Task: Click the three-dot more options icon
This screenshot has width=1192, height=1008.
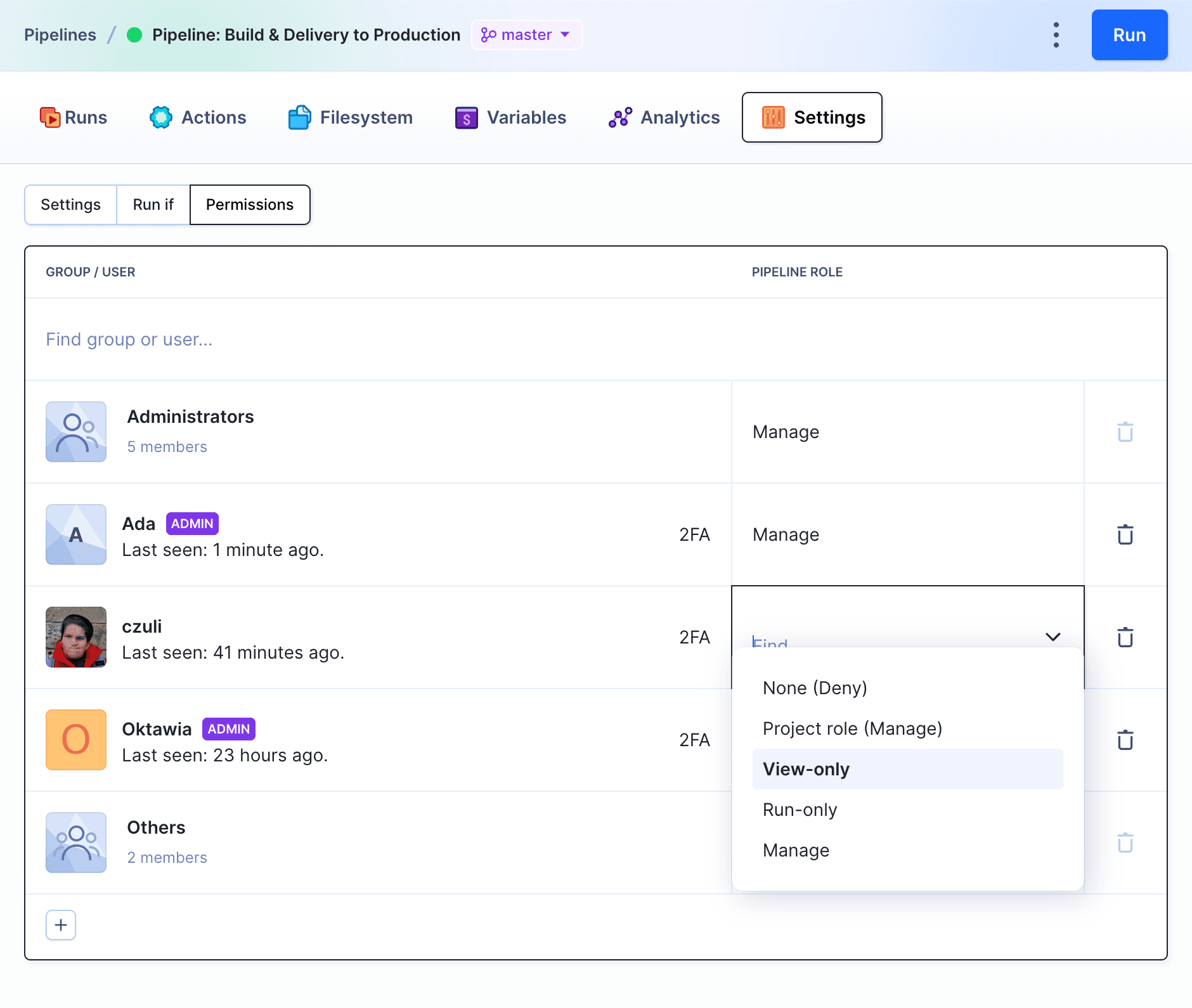Action: point(1056,35)
